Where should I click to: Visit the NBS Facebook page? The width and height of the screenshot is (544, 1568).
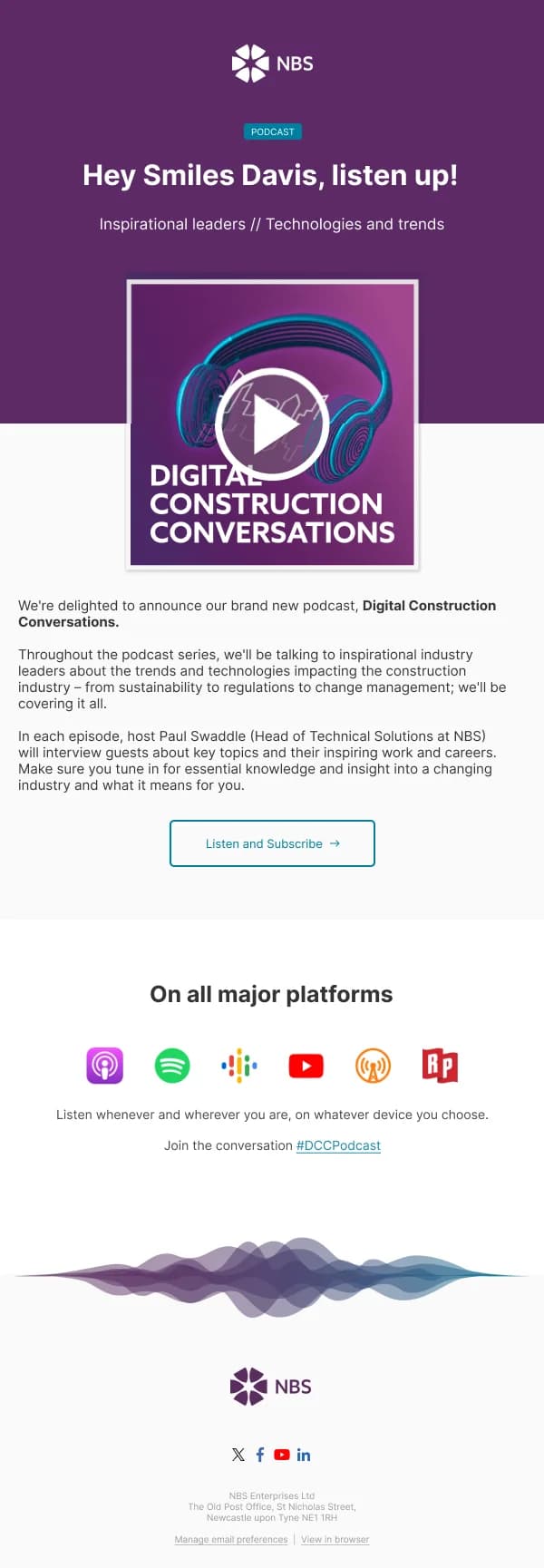click(x=260, y=1455)
